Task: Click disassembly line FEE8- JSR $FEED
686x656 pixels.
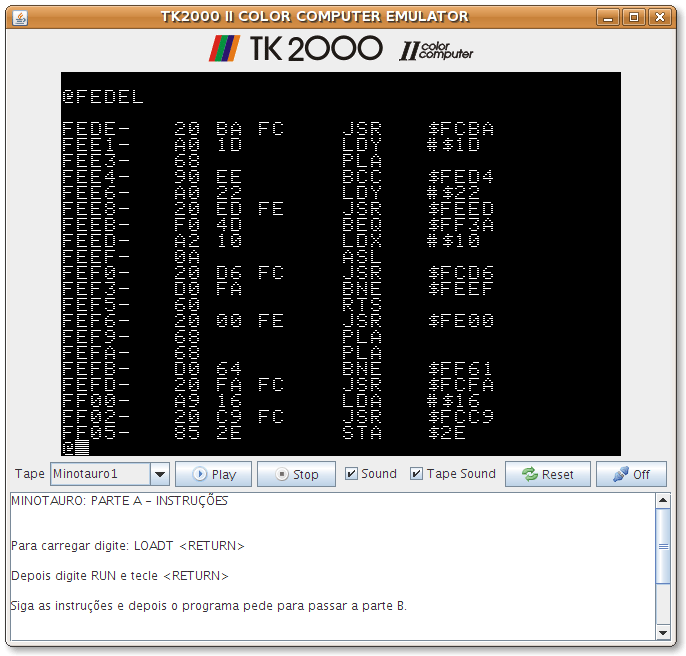Action: click(x=278, y=209)
